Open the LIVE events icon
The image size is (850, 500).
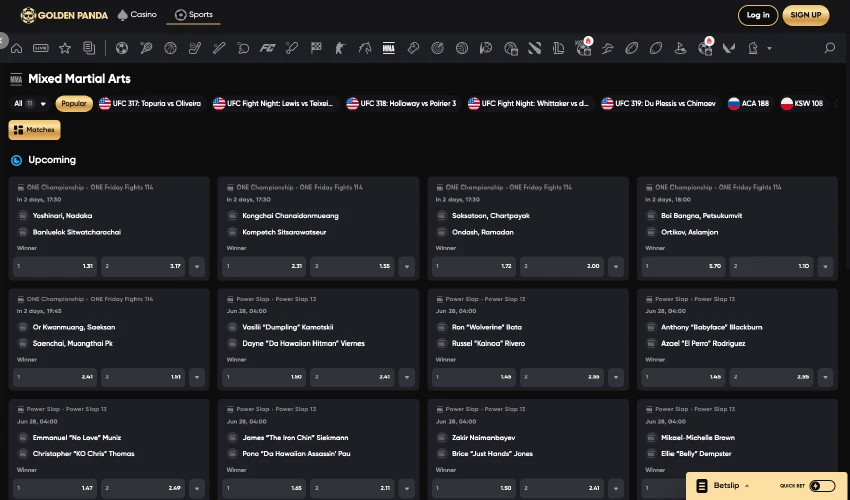point(41,48)
